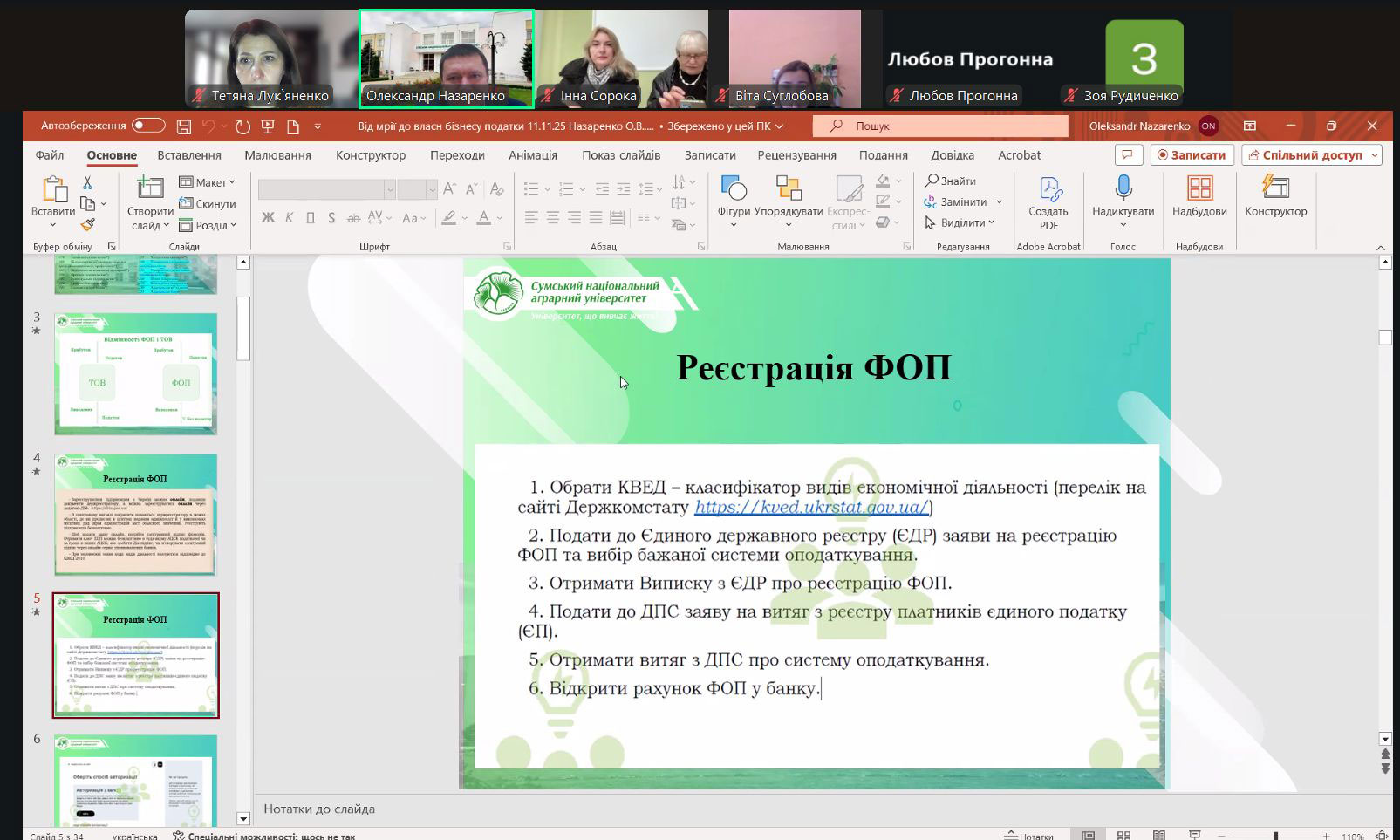Open the Animation (Анімація) tab
This screenshot has height=840, width=1400.
[x=532, y=155]
